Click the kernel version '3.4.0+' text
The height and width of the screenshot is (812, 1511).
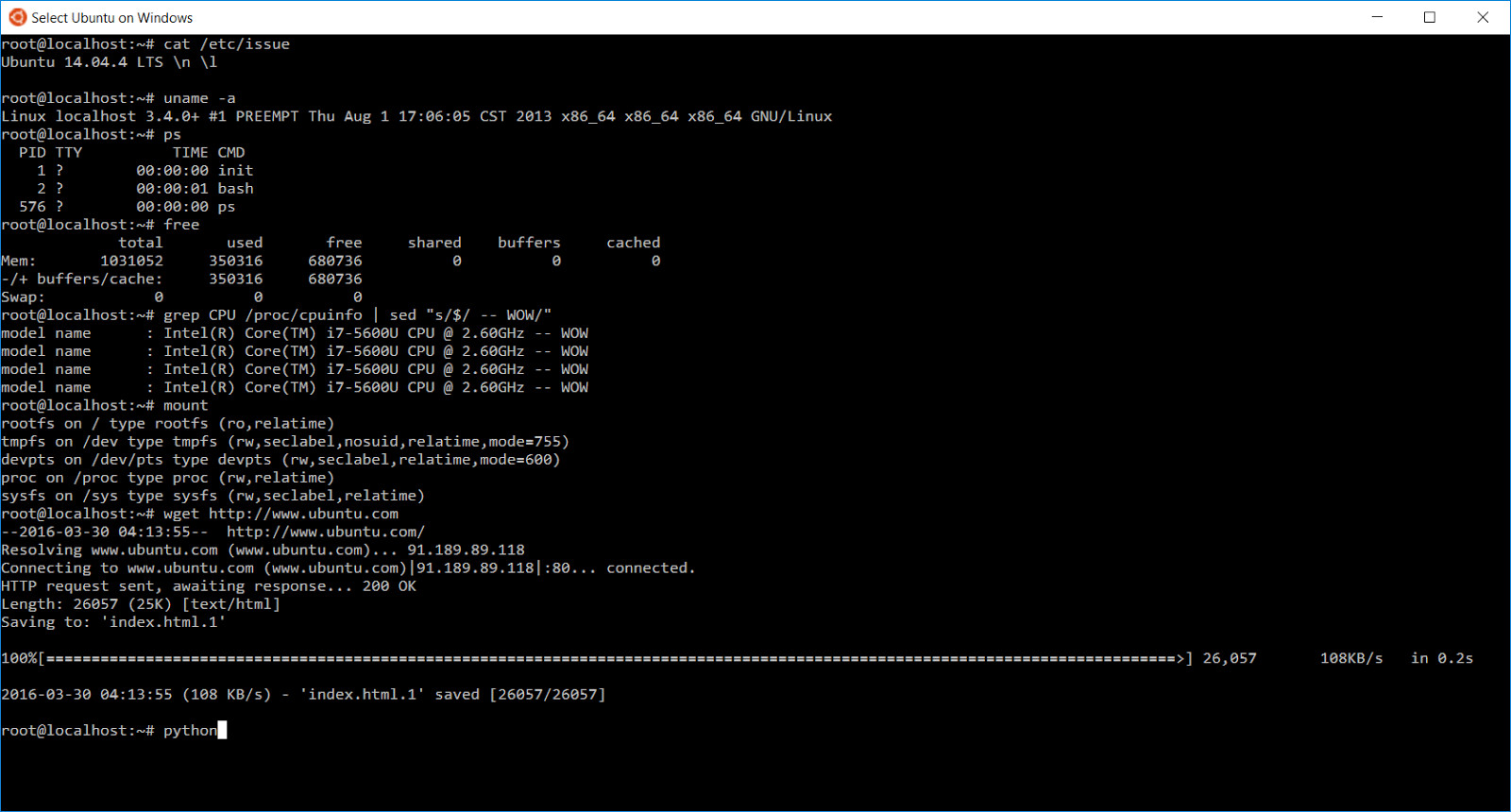pyautogui.click(x=172, y=116)
